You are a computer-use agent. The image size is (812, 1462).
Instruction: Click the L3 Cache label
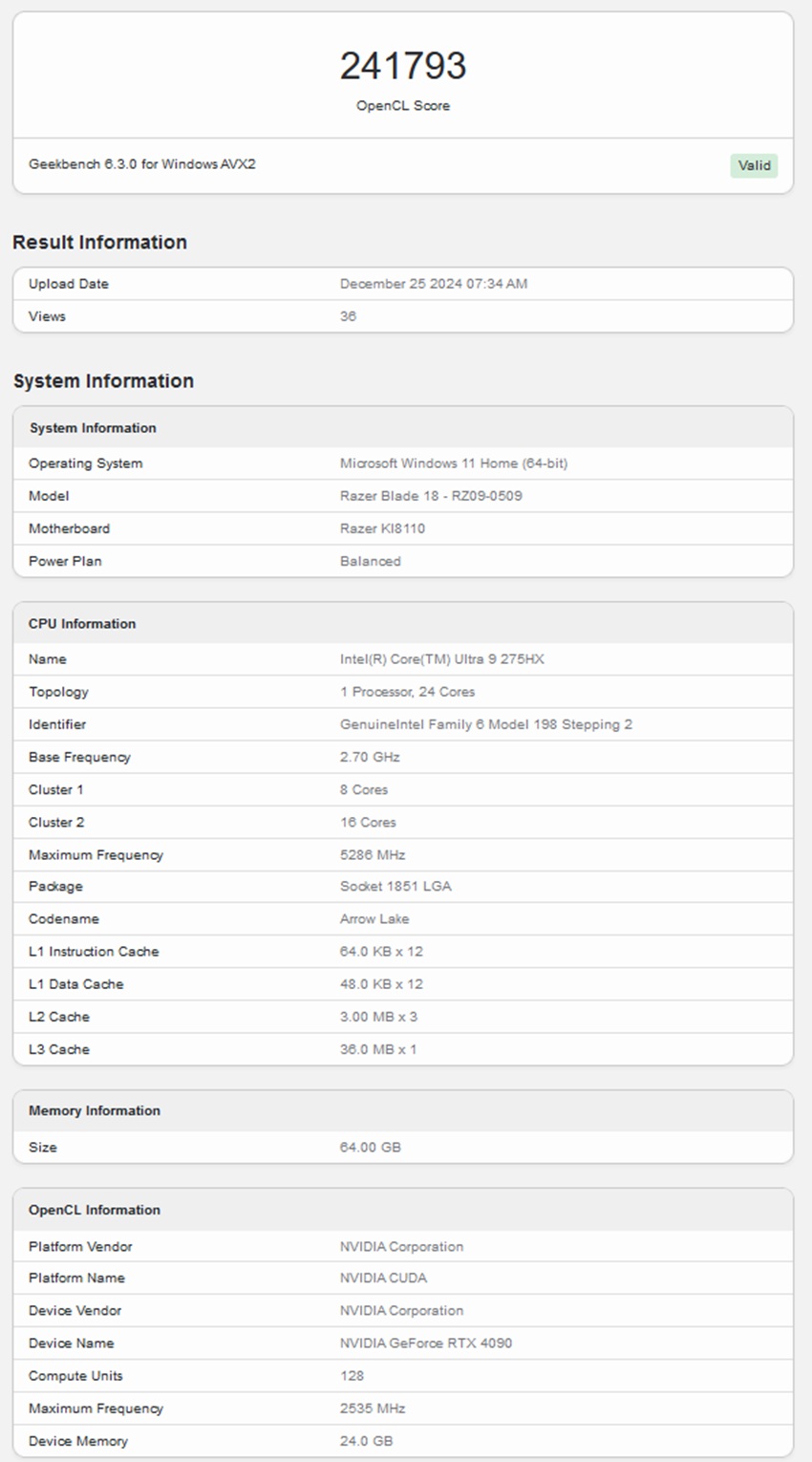59,1049
